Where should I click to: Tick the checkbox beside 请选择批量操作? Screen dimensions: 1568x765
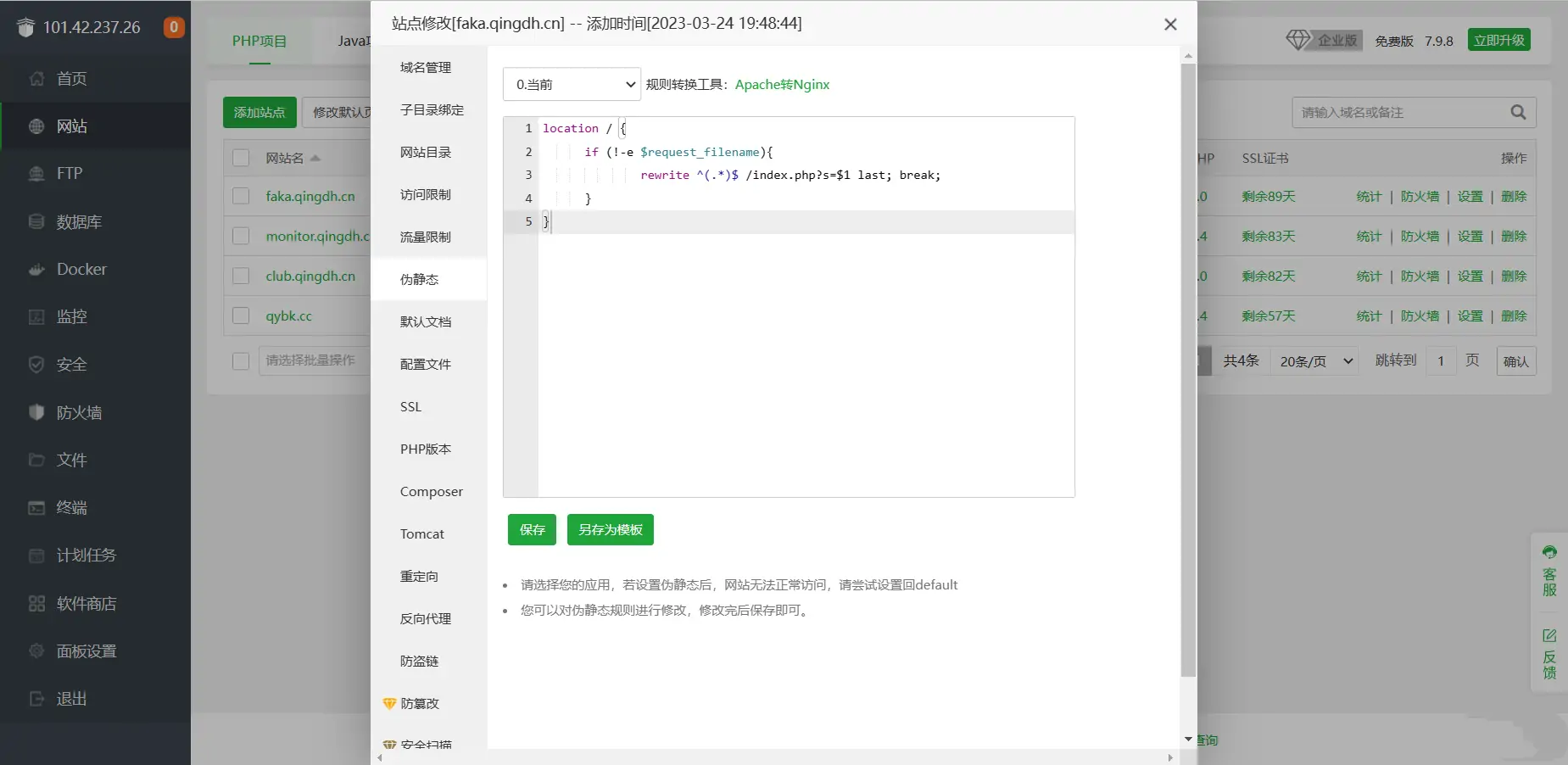click(x=241, y=360)
